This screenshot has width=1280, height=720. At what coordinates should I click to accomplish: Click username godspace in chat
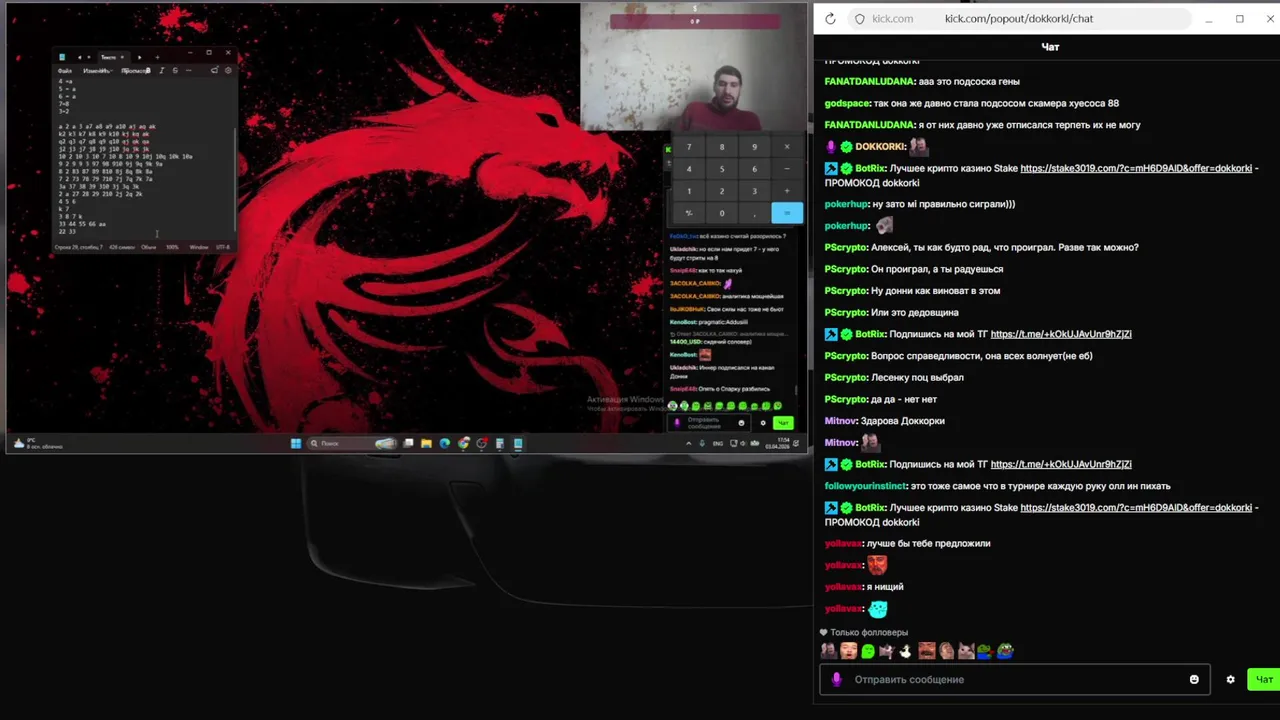pos(846,104)
